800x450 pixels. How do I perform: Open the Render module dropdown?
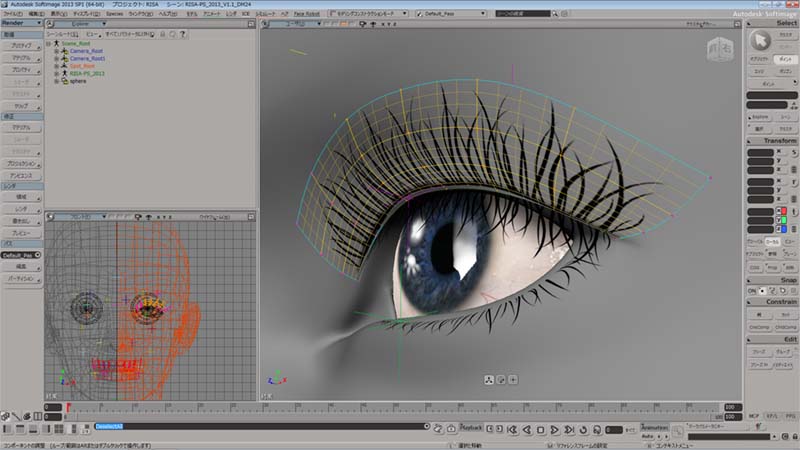[21, 24]
